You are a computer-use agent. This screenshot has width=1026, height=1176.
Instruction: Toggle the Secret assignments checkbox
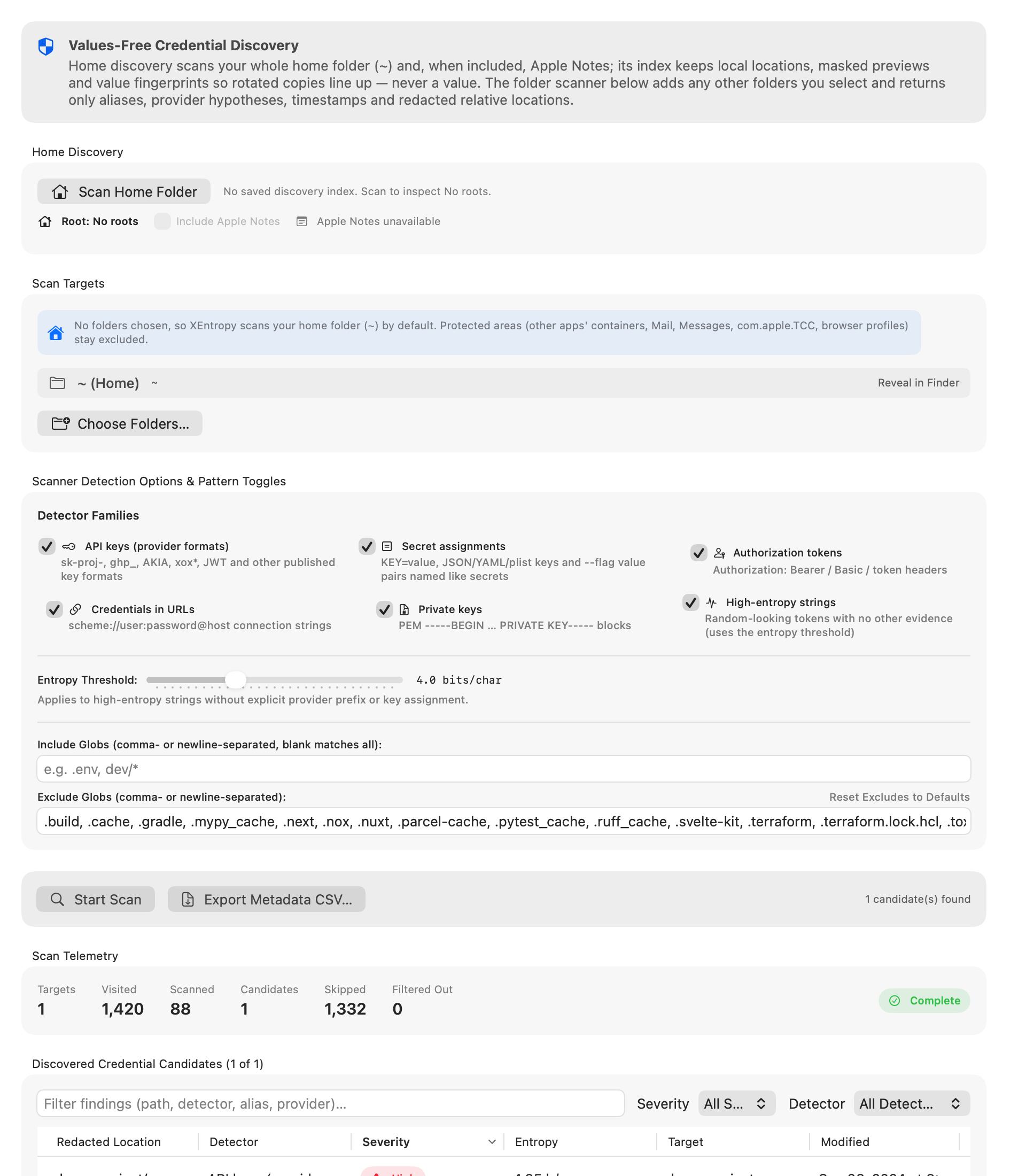tap(367, 546)
